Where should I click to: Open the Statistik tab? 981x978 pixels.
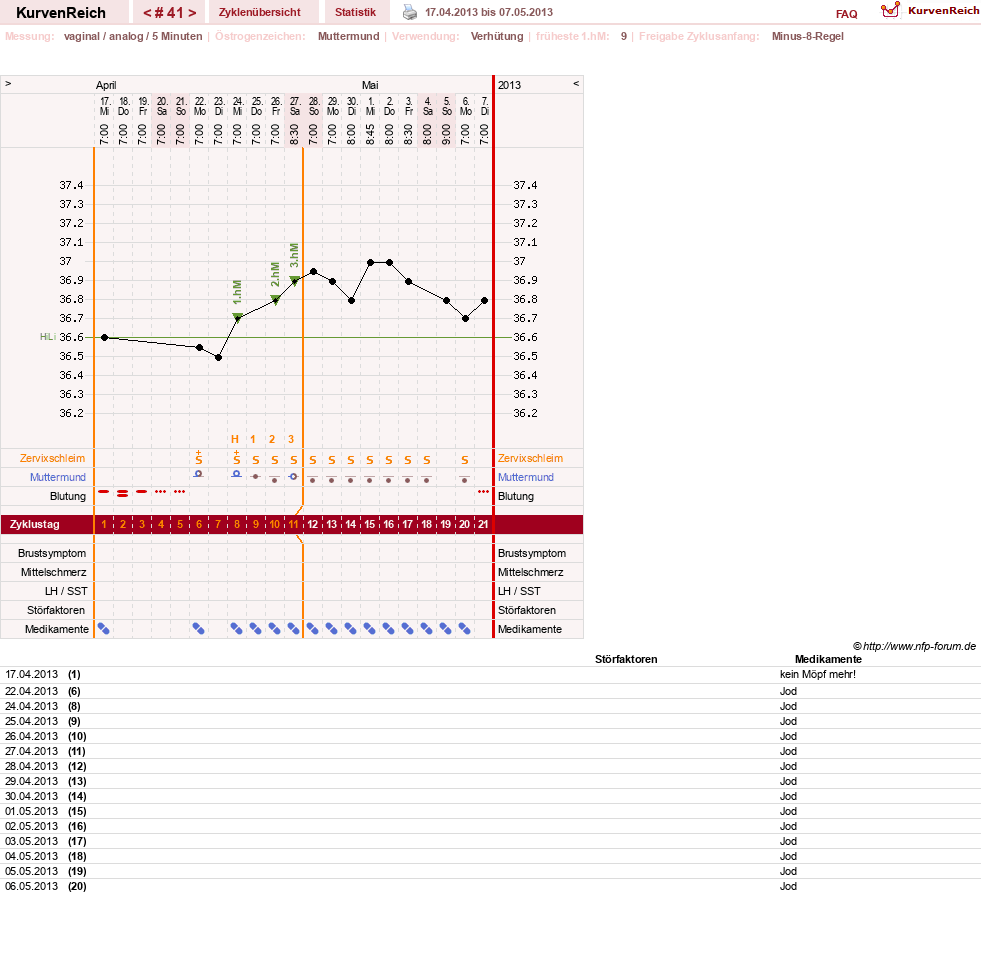(355, 13)
